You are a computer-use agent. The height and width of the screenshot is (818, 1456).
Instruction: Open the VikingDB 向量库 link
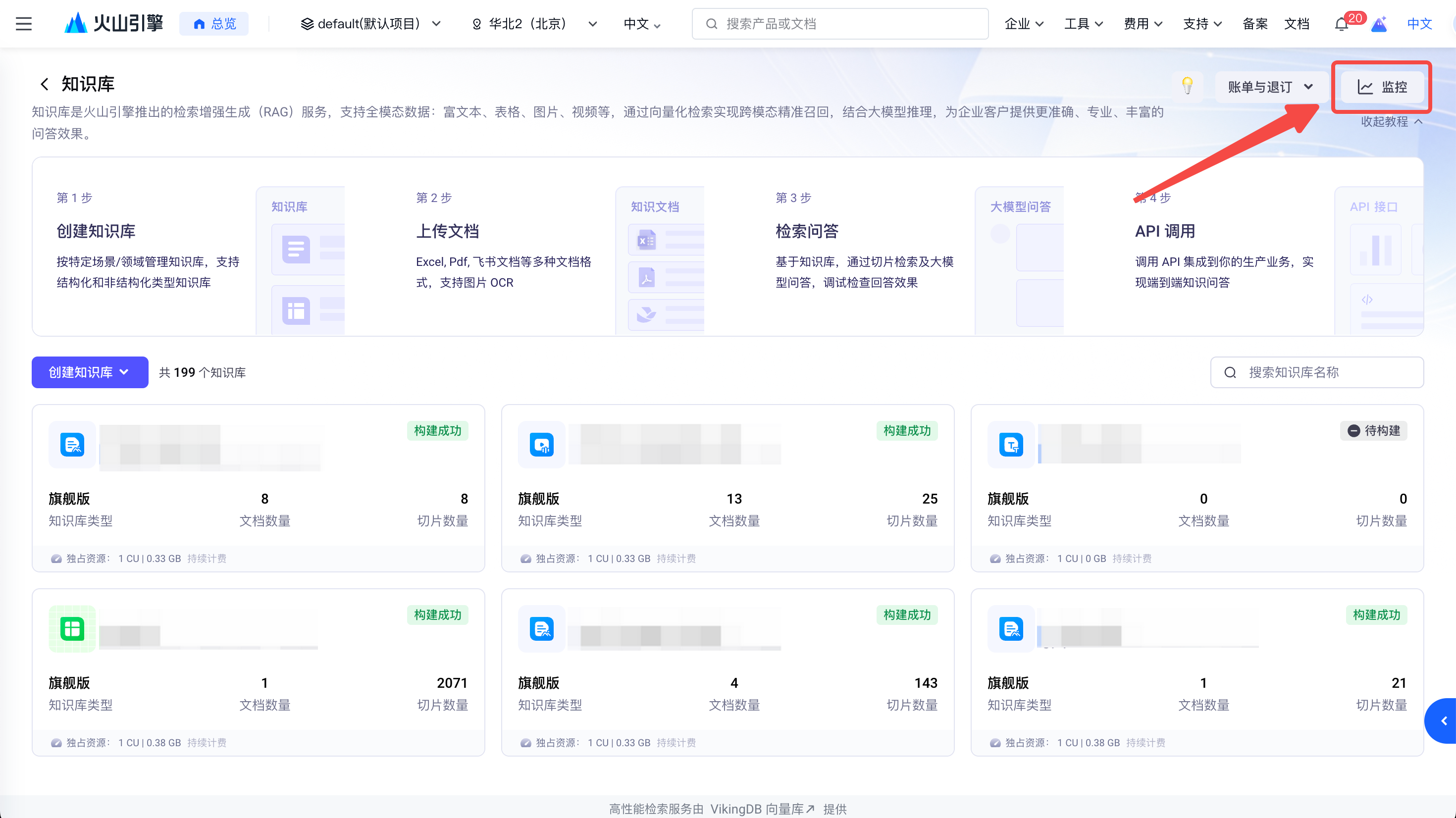click(762, 809)
